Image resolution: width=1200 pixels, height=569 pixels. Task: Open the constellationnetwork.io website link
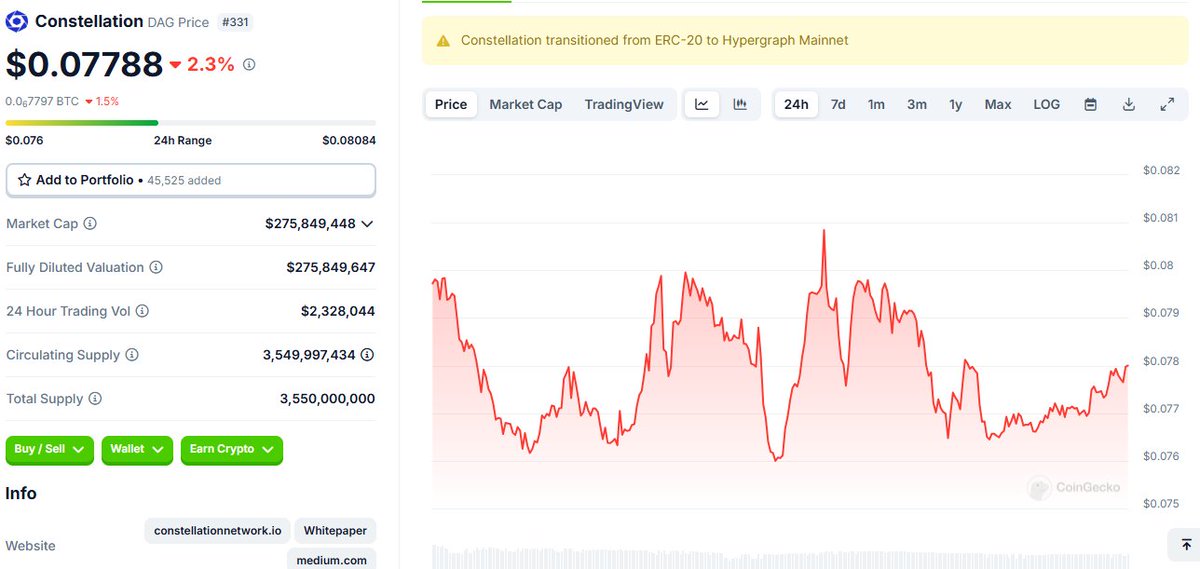point(217,530)
